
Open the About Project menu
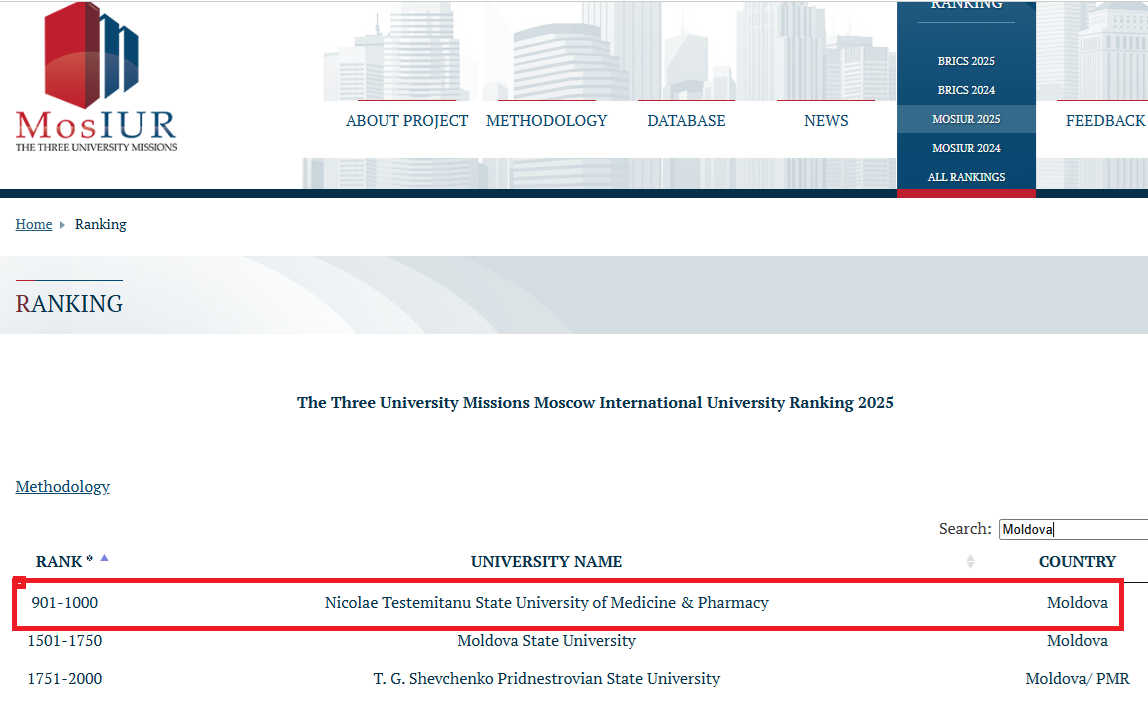406,121
